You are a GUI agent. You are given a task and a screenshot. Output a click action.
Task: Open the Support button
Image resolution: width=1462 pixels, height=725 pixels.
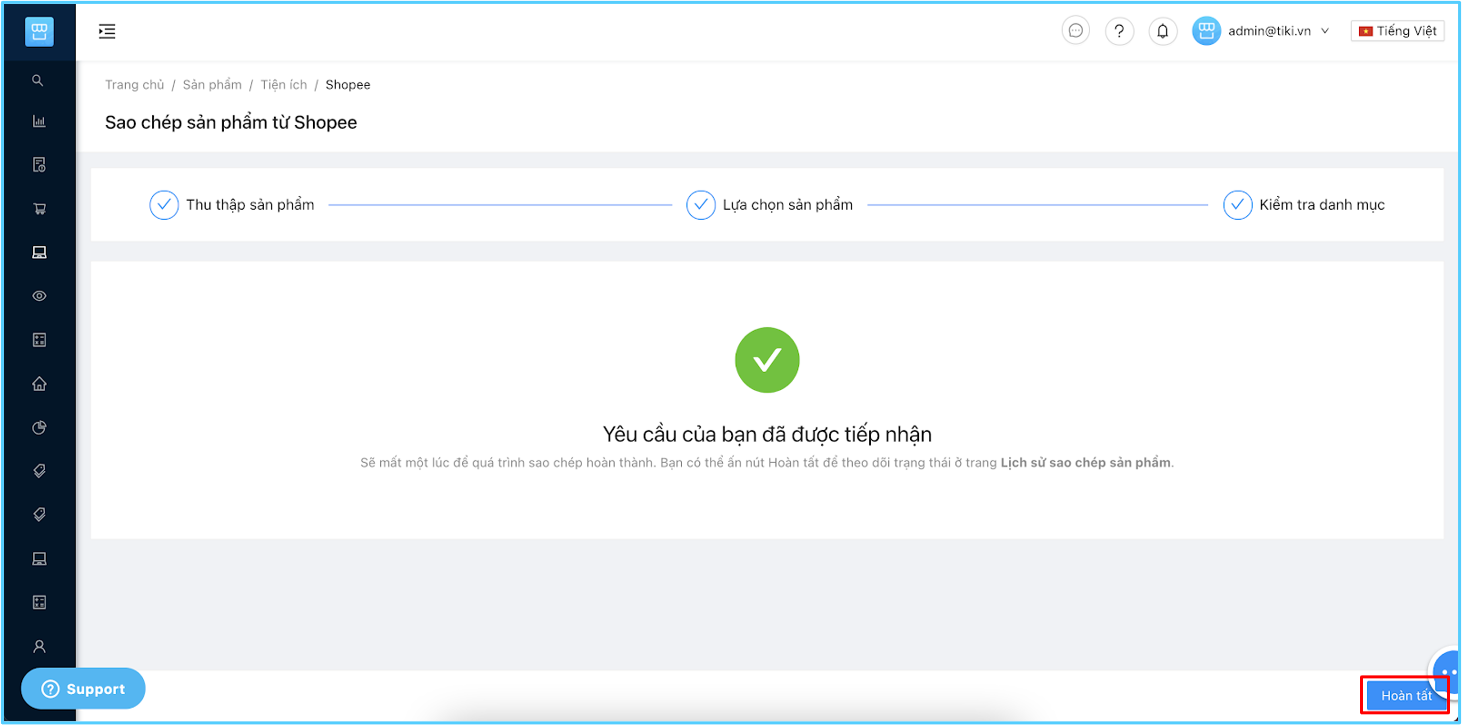pyautogui.click(x=83, y=689)
